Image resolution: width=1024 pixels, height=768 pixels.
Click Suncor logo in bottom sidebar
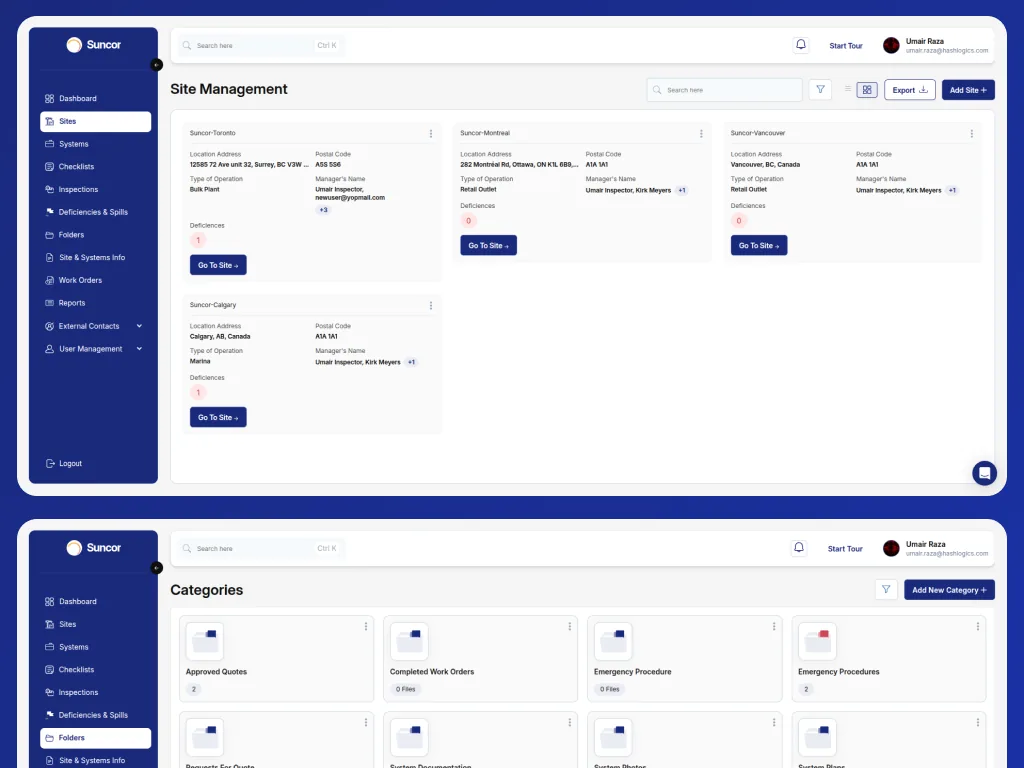[94, 547]
